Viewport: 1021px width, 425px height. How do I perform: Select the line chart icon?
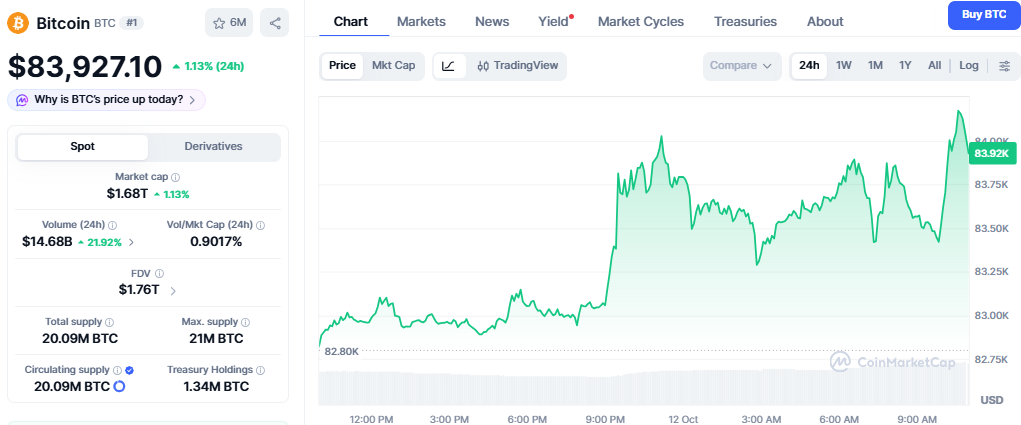point(449,66)
